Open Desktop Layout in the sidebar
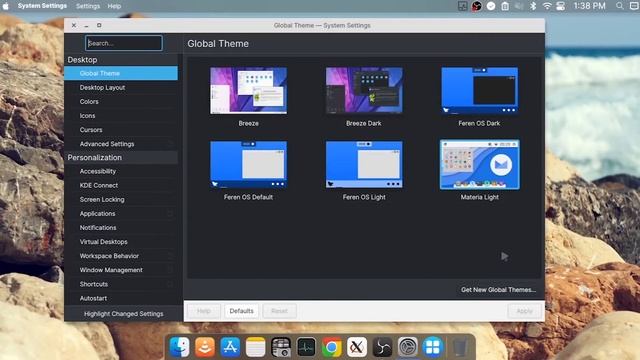The width and height of the screenshot is (640, 360). tap(121, 87)
